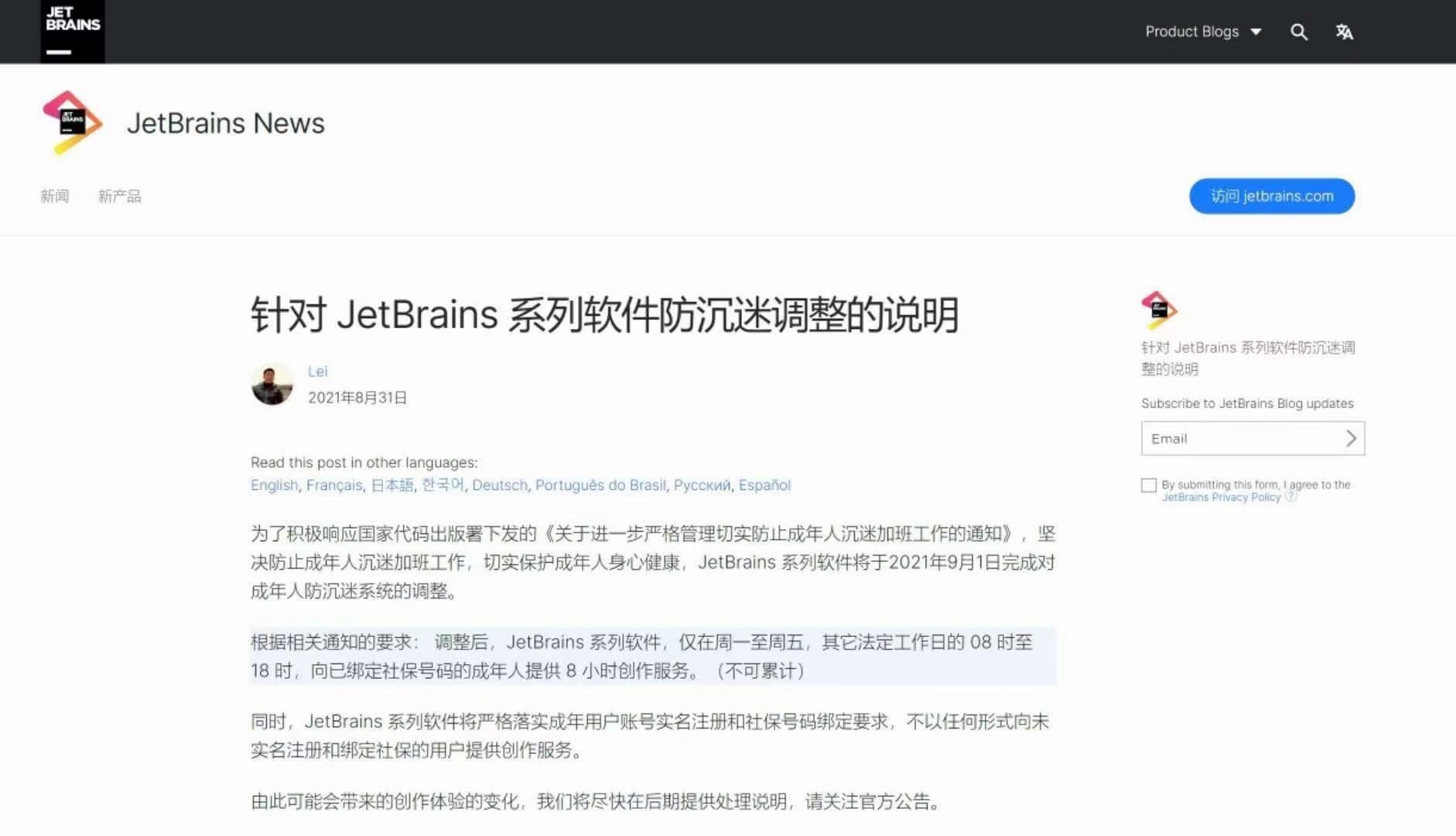Click the Product Blogs dropdown arrow
Viewport: 1456px width, 836px height.
tap(1256, 32)
